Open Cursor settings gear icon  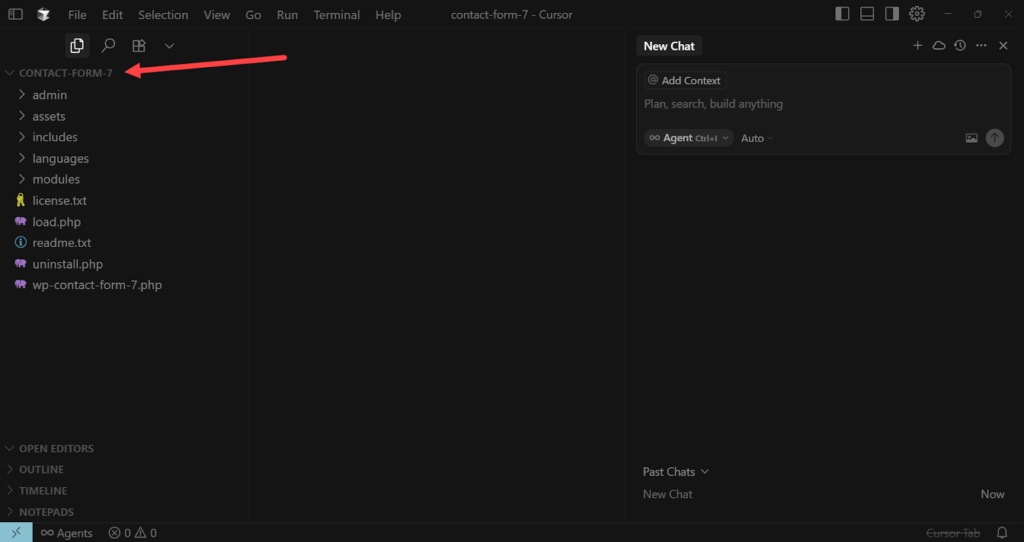(x=917, y=14)
